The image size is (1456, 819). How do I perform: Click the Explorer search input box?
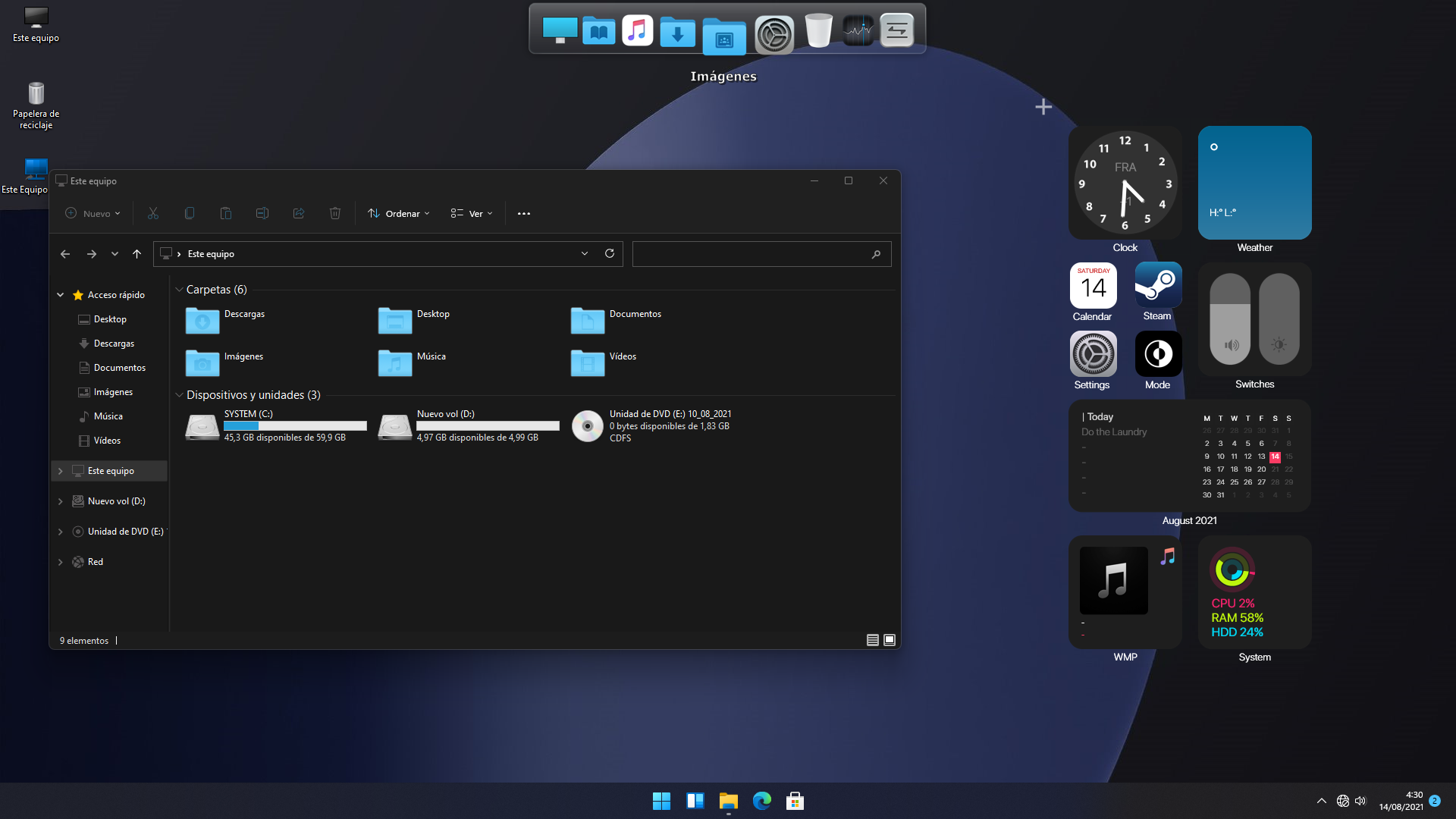pos(761,254)
